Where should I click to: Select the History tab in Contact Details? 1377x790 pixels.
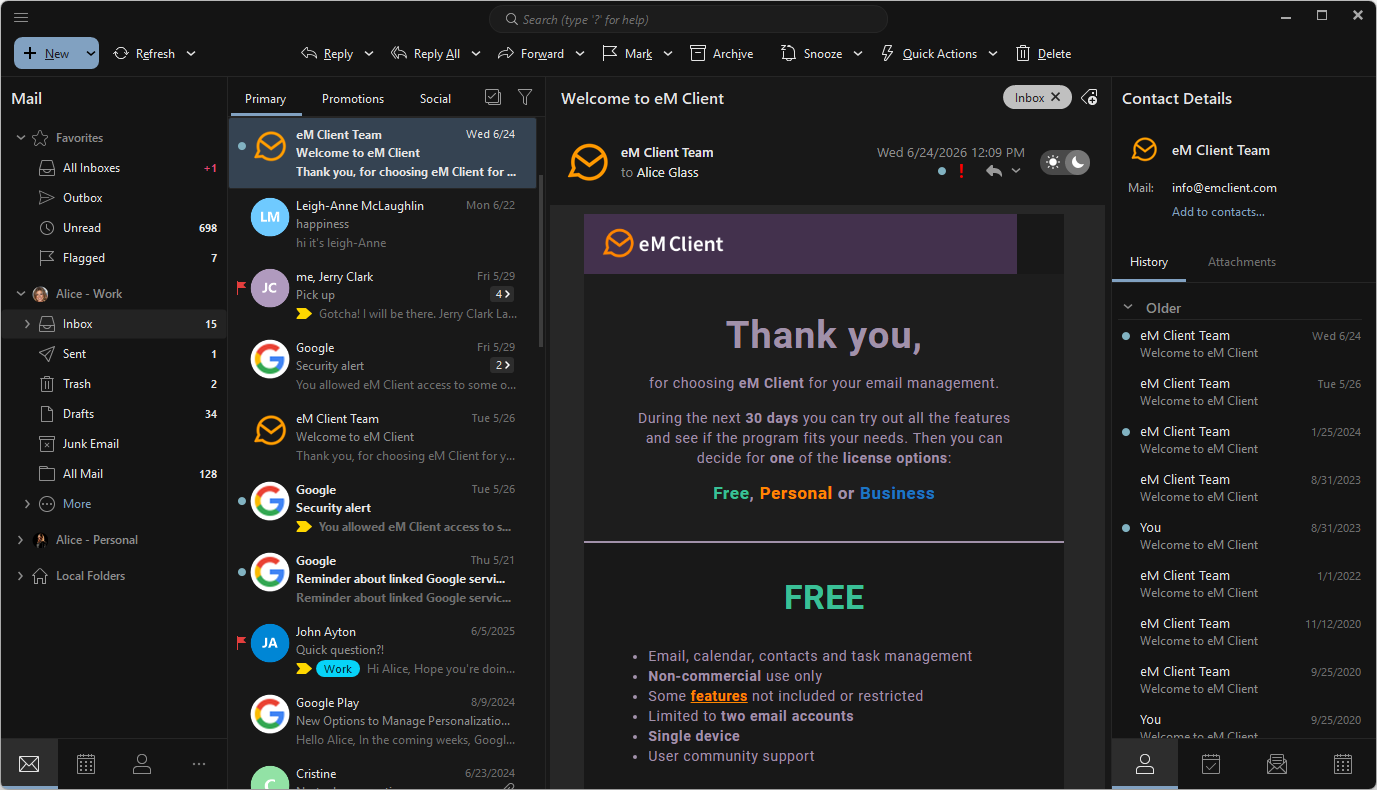pyautogui.click(x=1149, y=262)
